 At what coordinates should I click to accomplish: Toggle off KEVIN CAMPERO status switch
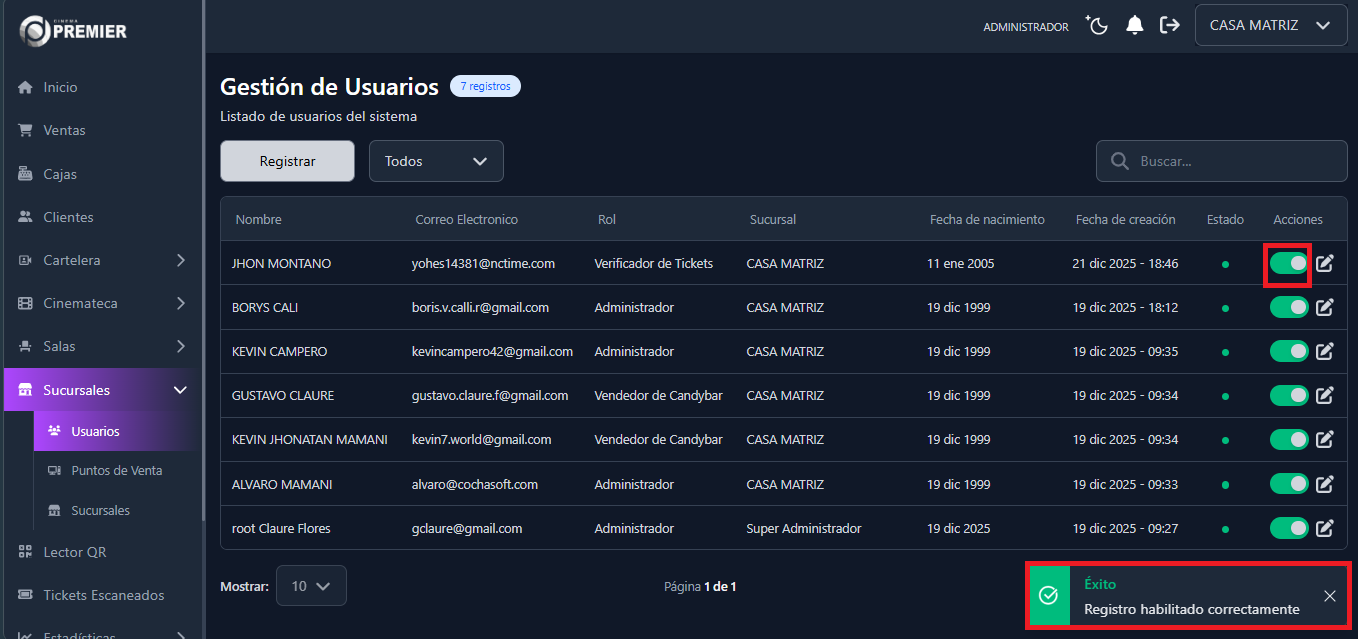[1289, 352]
